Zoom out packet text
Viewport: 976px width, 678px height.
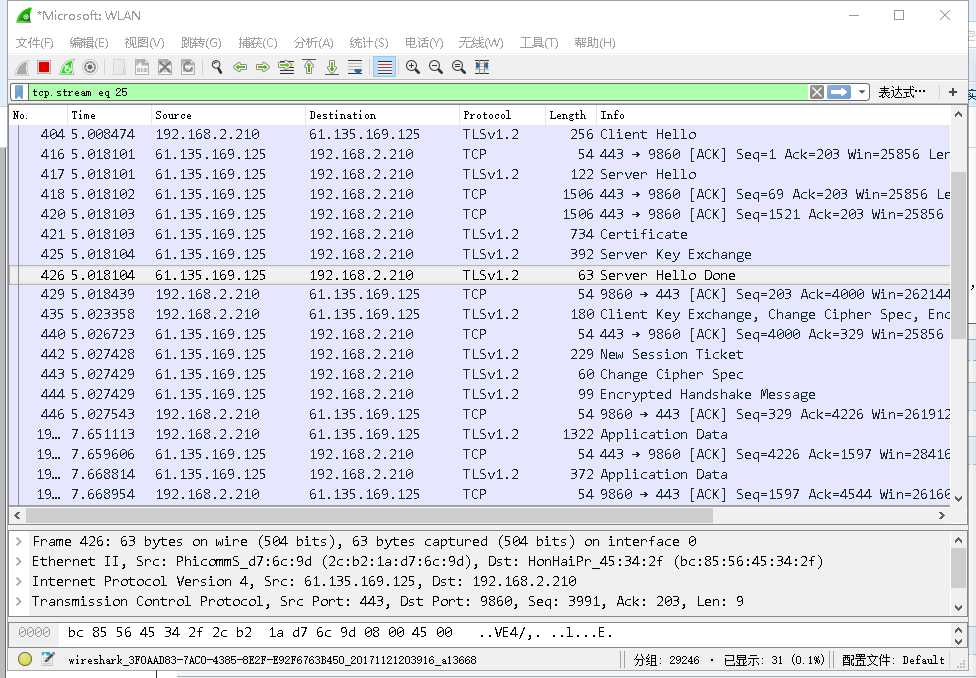click(x=436, y=67)
